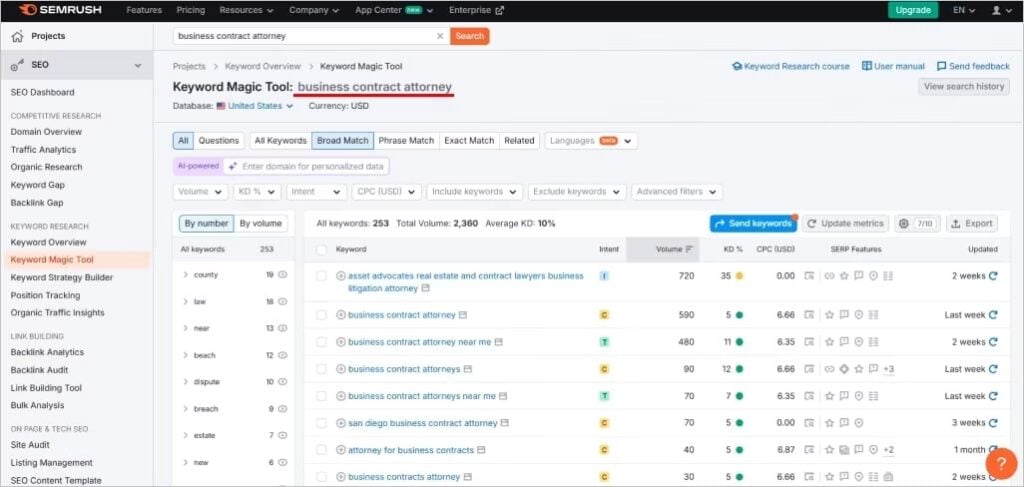1024x487 pixels.
Task: Select the Phrase Match tab
Action: tap(406, 140)
